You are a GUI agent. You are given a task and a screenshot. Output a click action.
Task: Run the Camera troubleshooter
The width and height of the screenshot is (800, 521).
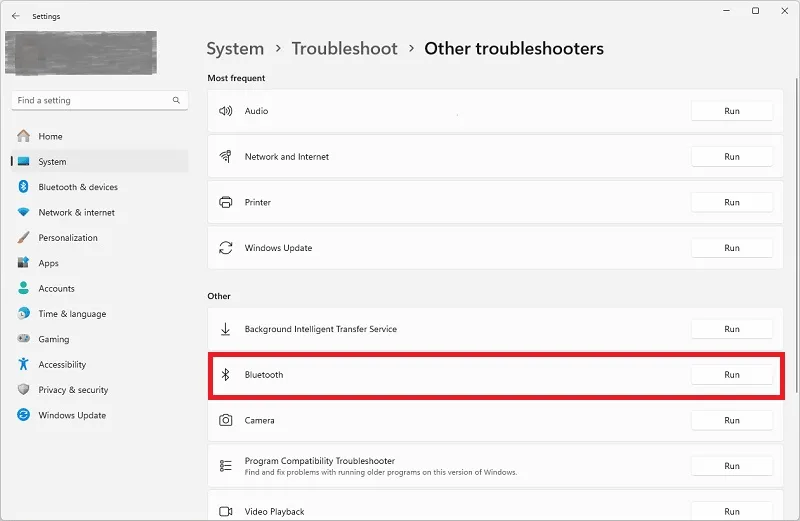(x=732, y=420)
